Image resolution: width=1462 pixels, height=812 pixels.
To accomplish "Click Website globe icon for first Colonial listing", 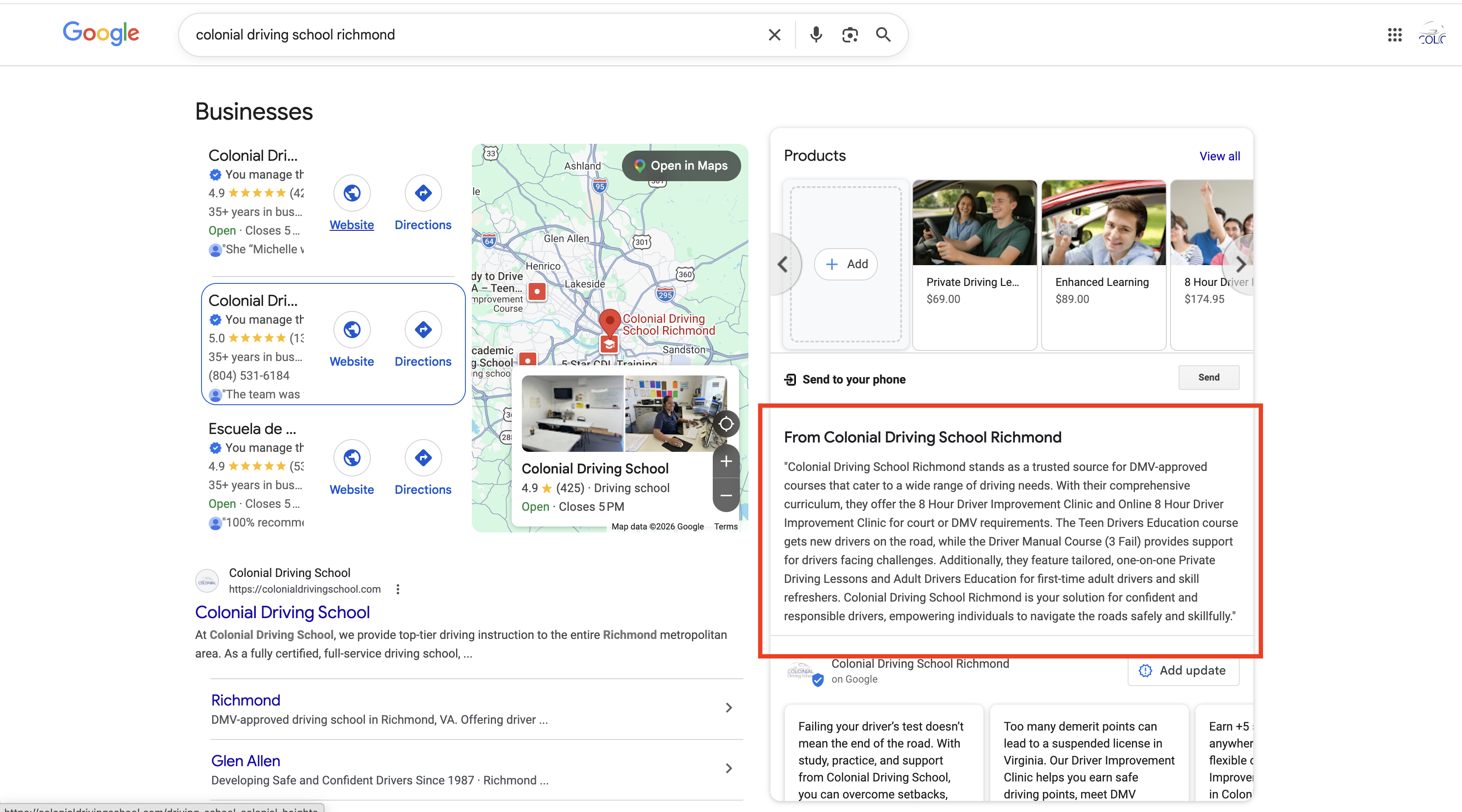I will tap(352, 193).
